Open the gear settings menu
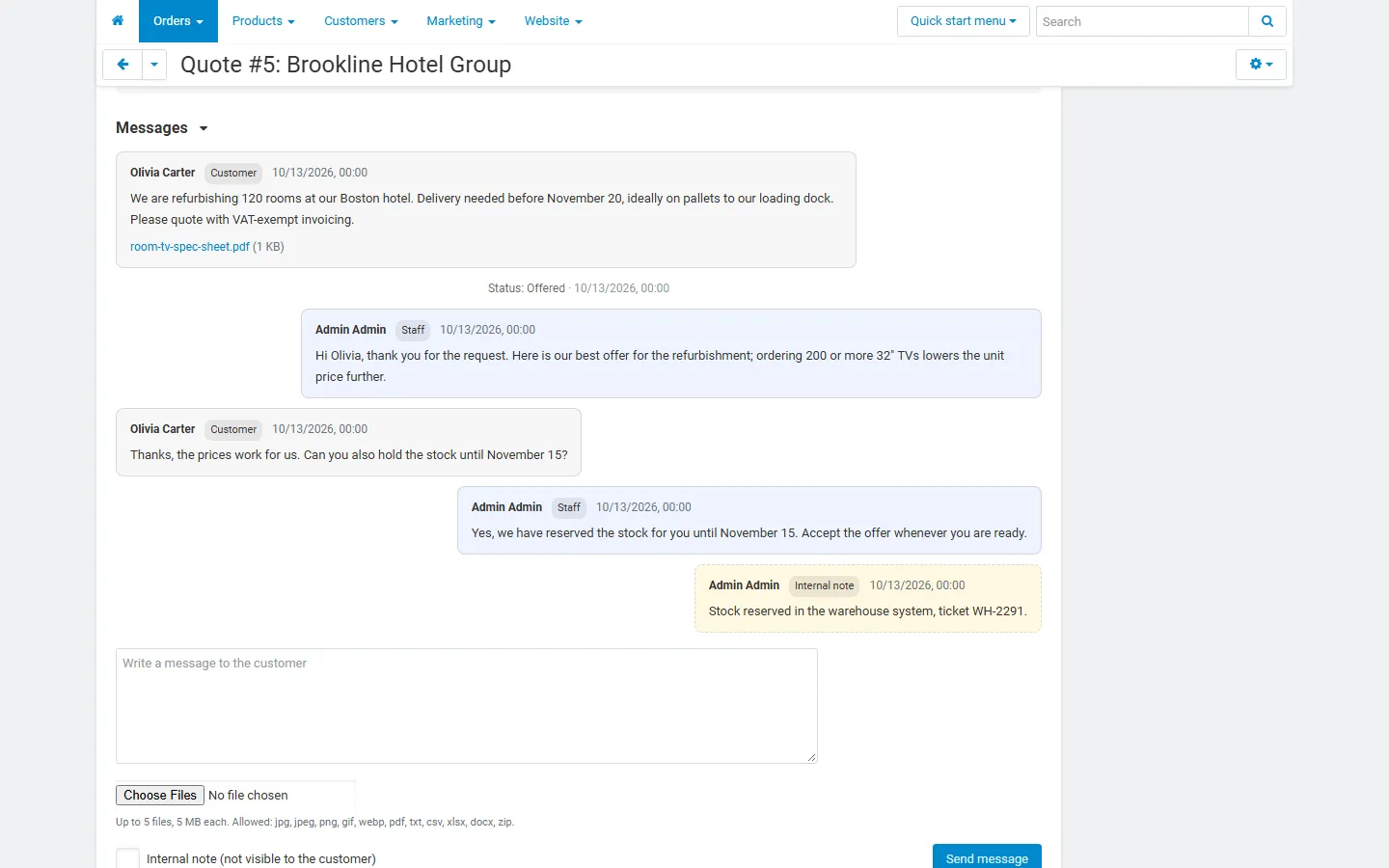Screen dimensions: 1389x868 click(x=1261, y=65)
